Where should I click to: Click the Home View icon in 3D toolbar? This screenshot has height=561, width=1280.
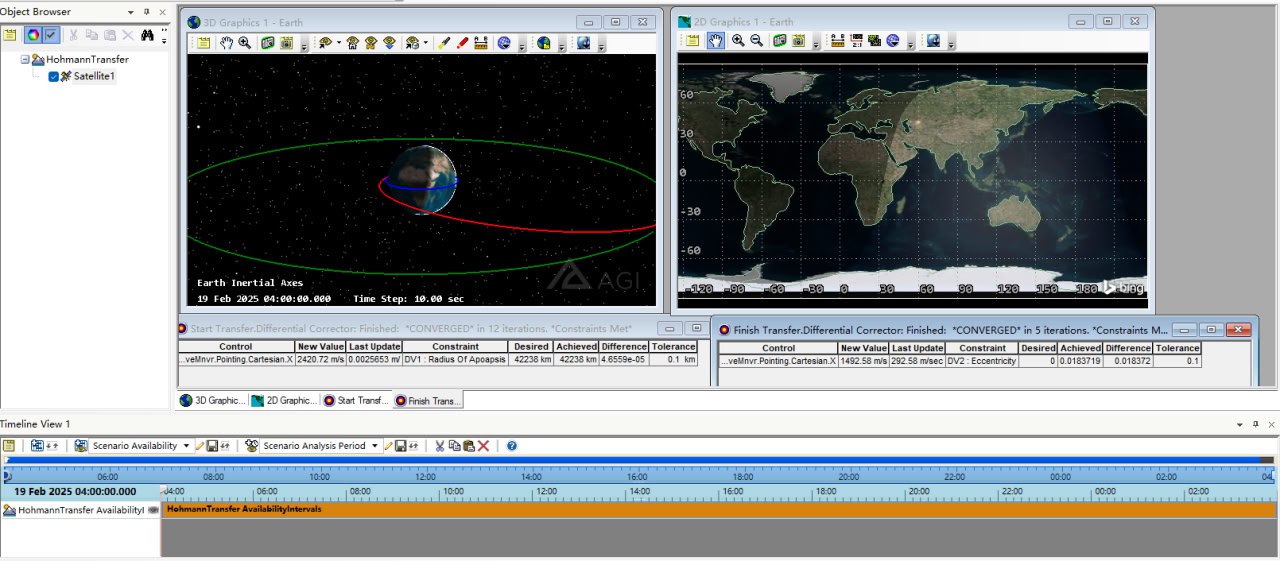pyautogui.click(x=353, y=43)
